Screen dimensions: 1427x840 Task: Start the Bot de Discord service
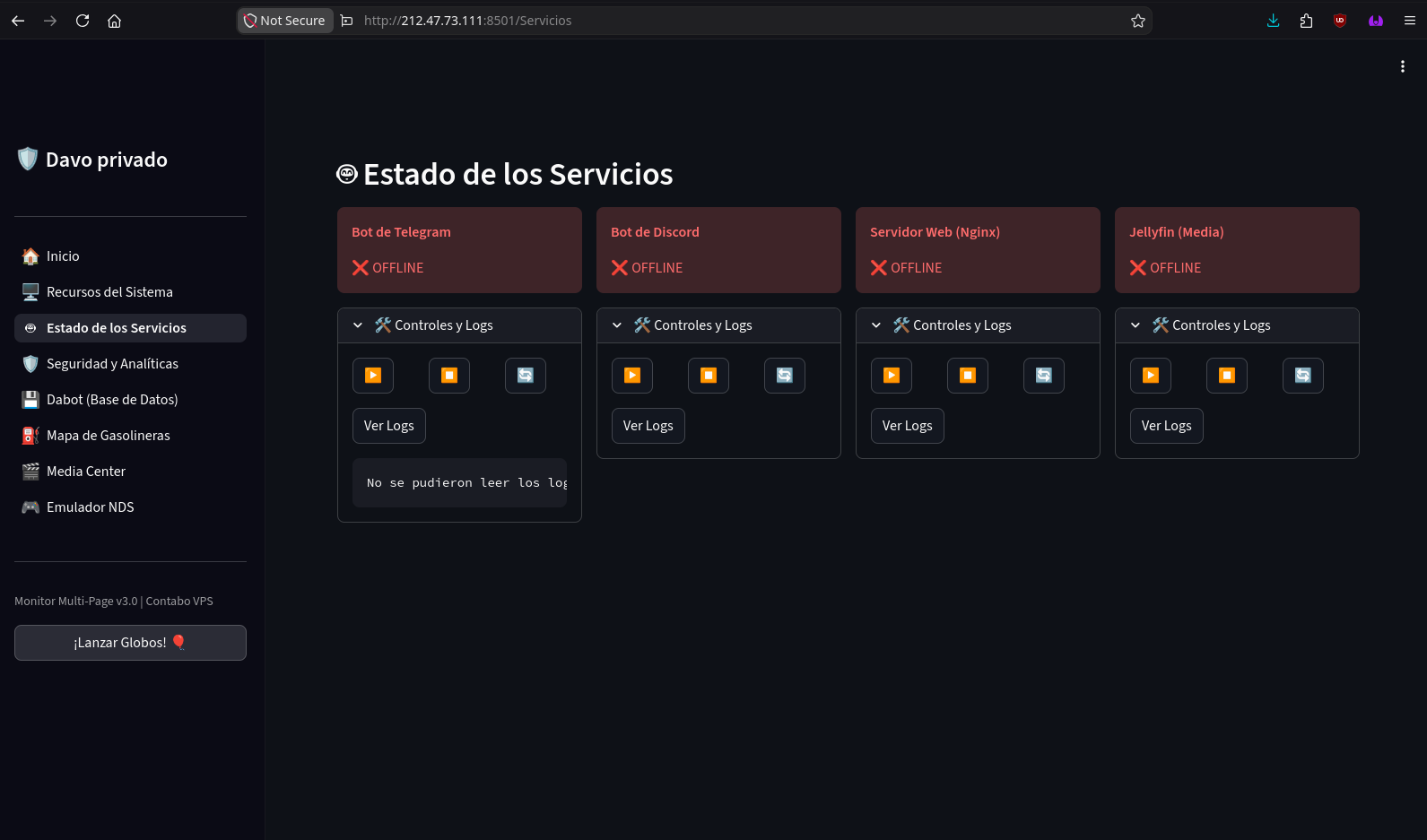point(632,376)
